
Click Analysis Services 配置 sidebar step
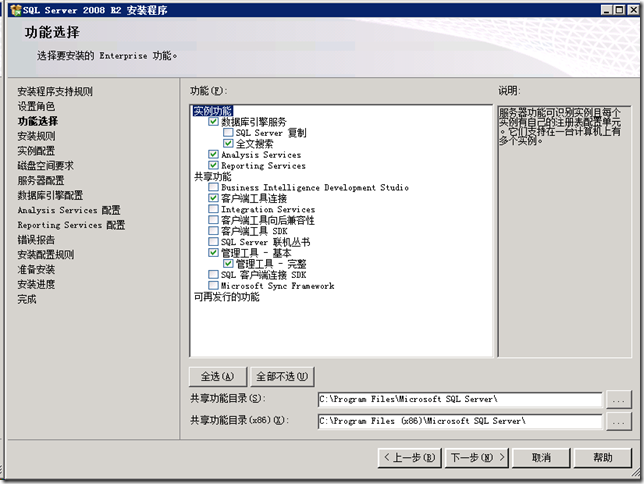pyautogui.click(x=69, y=210)
